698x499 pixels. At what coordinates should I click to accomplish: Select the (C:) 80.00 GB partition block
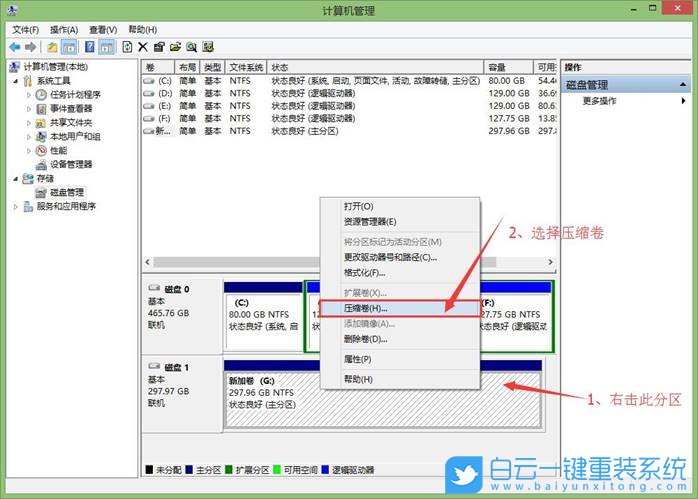[x=264, y=316]
